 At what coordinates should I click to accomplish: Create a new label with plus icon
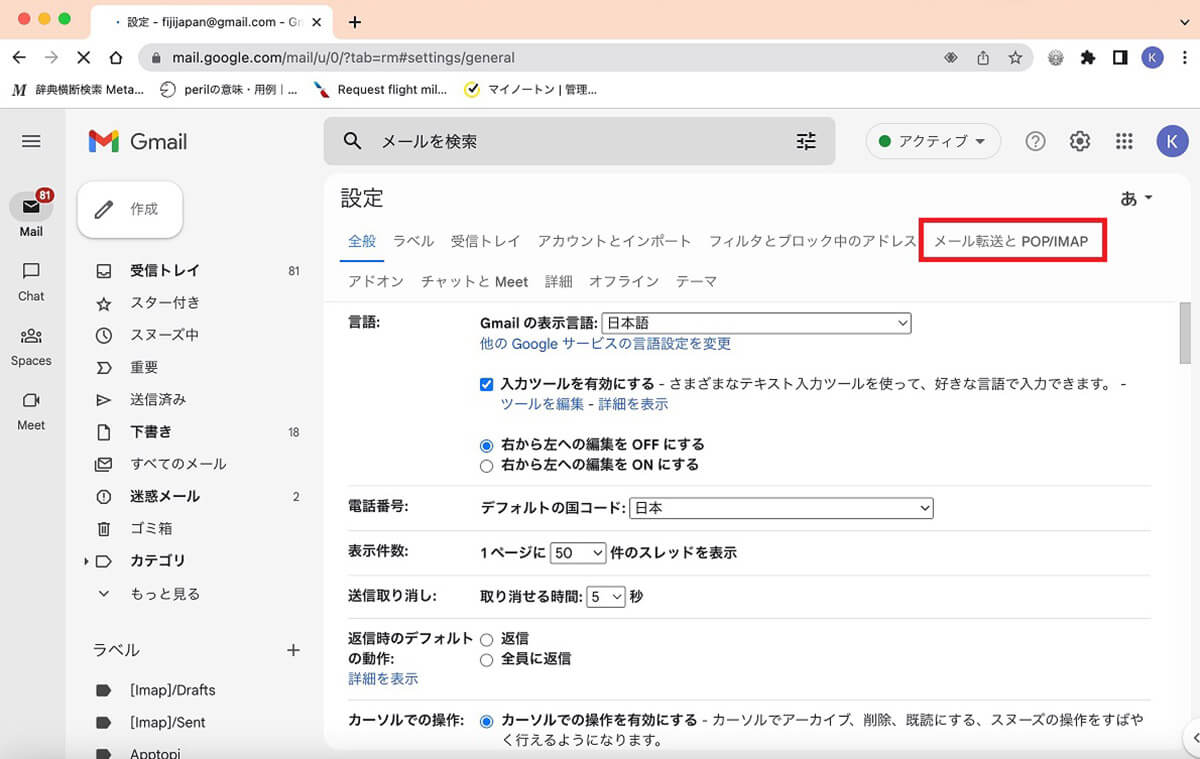(293, 650)
